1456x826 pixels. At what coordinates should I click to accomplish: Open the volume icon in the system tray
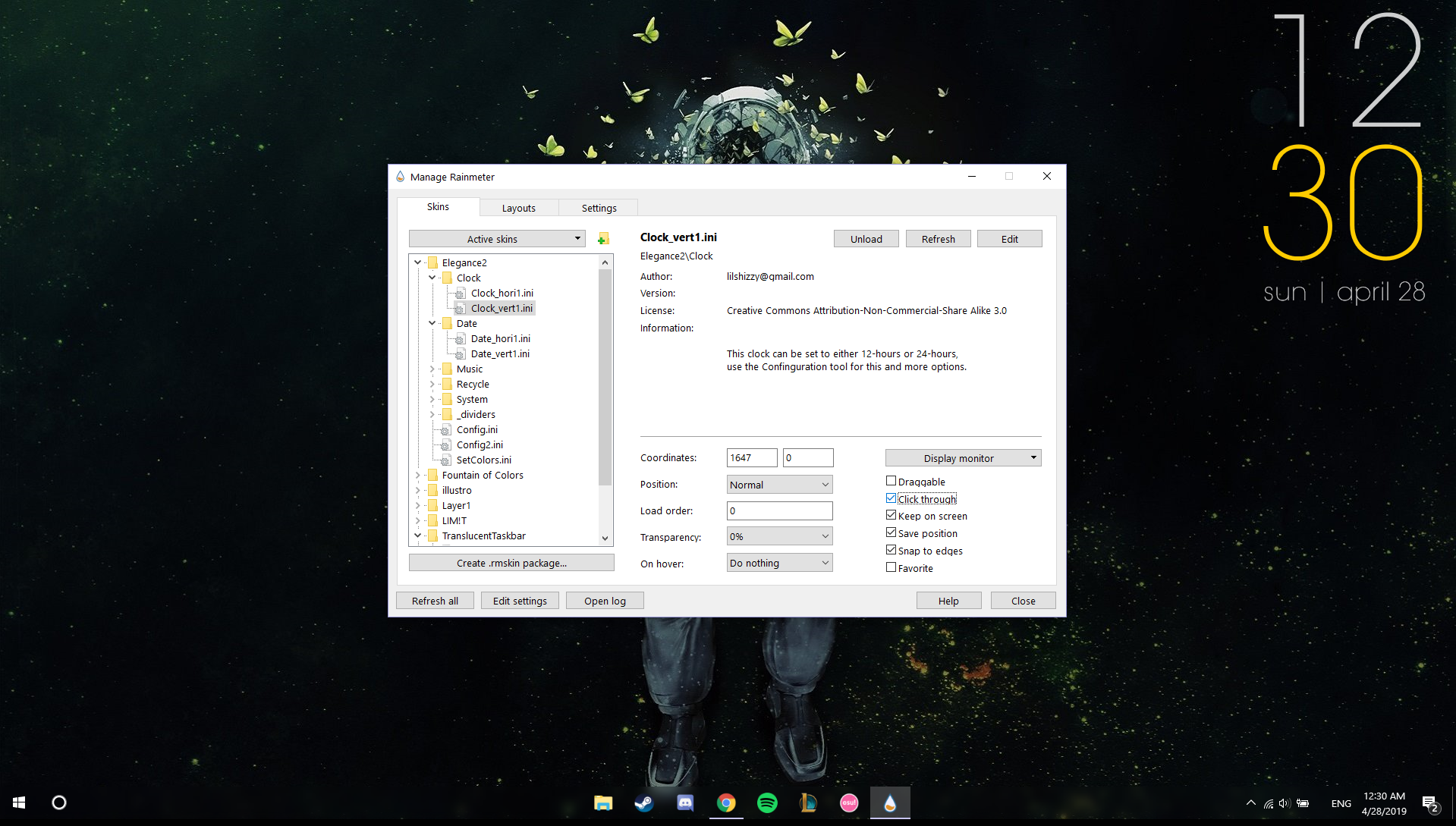tap(1284, 802)
